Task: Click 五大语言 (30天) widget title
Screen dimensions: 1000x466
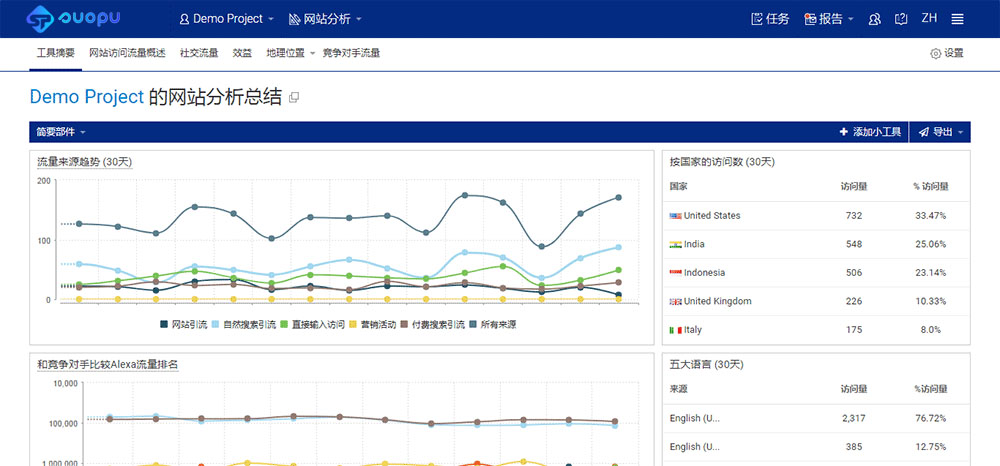Action: pos(707,365)
